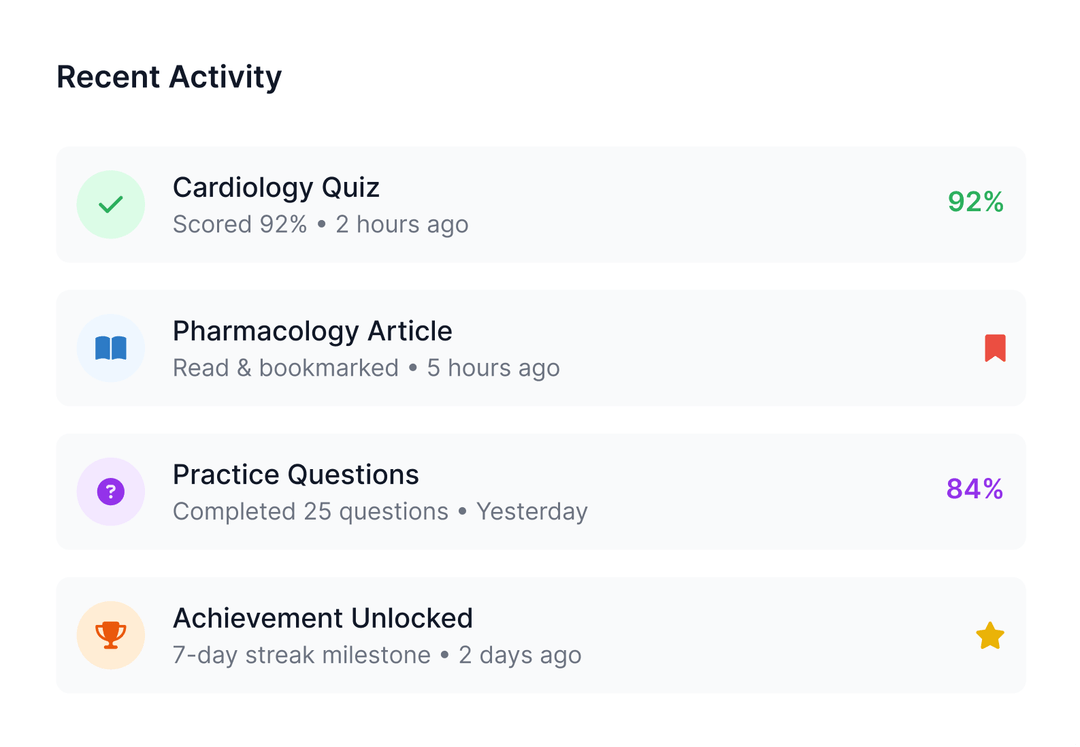Select the yellow star icon on Achievement Unlocked row
This screenshot has height=747, width=1080.
coord(990,635)
